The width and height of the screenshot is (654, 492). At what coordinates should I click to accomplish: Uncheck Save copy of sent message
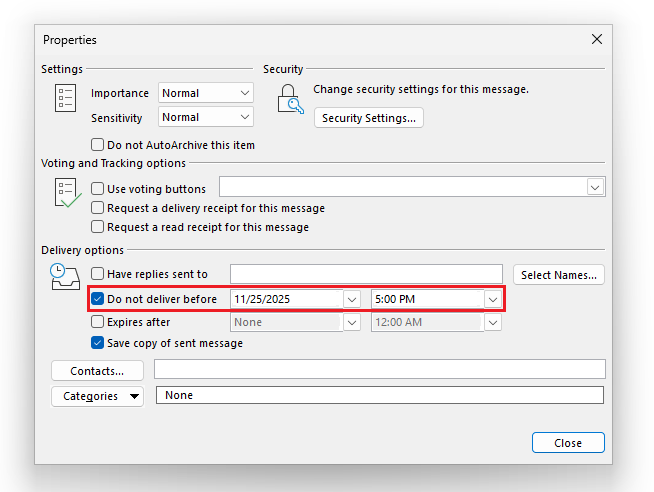tap(97, 343)
